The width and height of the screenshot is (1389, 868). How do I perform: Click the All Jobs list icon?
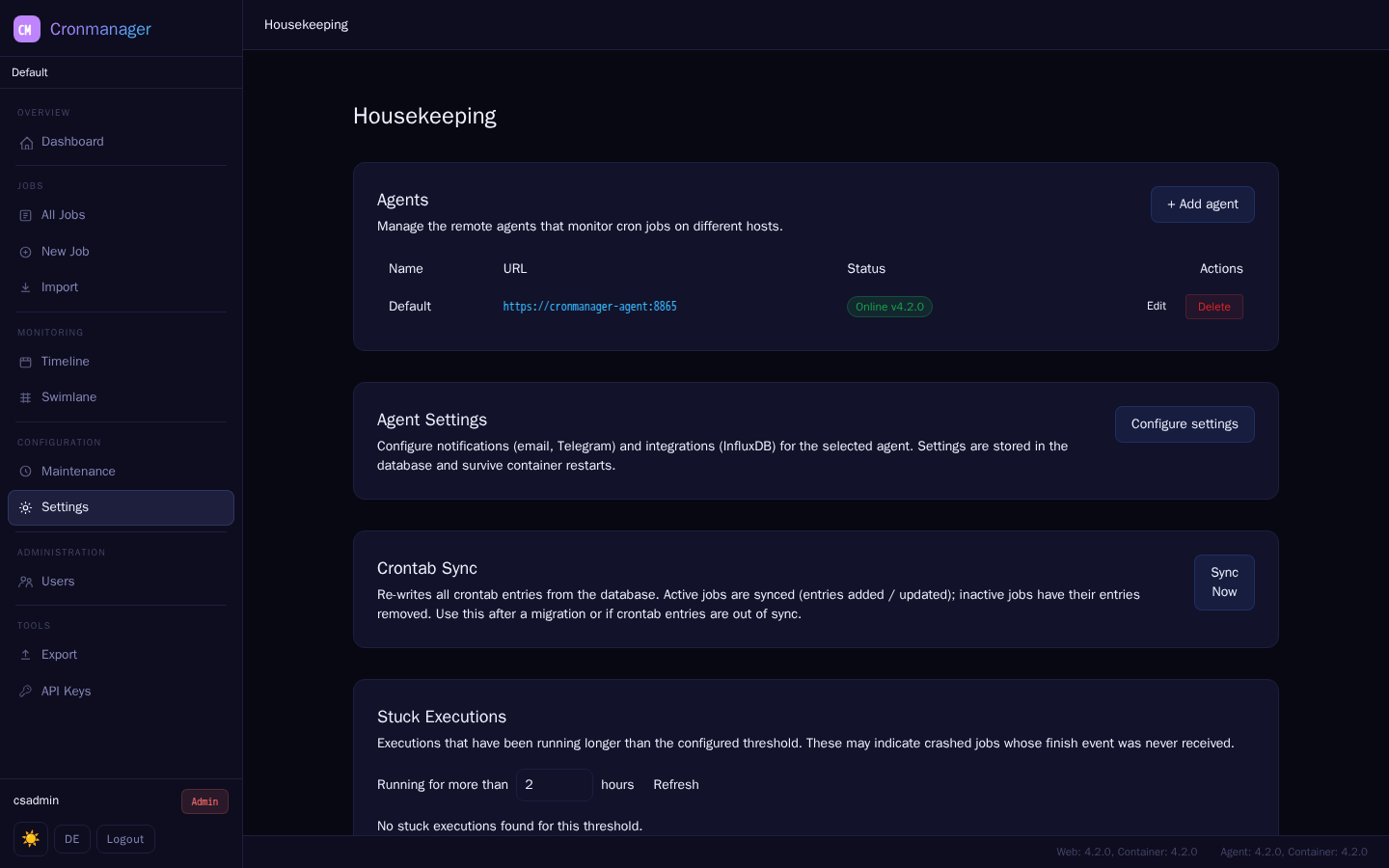(26, 216)
